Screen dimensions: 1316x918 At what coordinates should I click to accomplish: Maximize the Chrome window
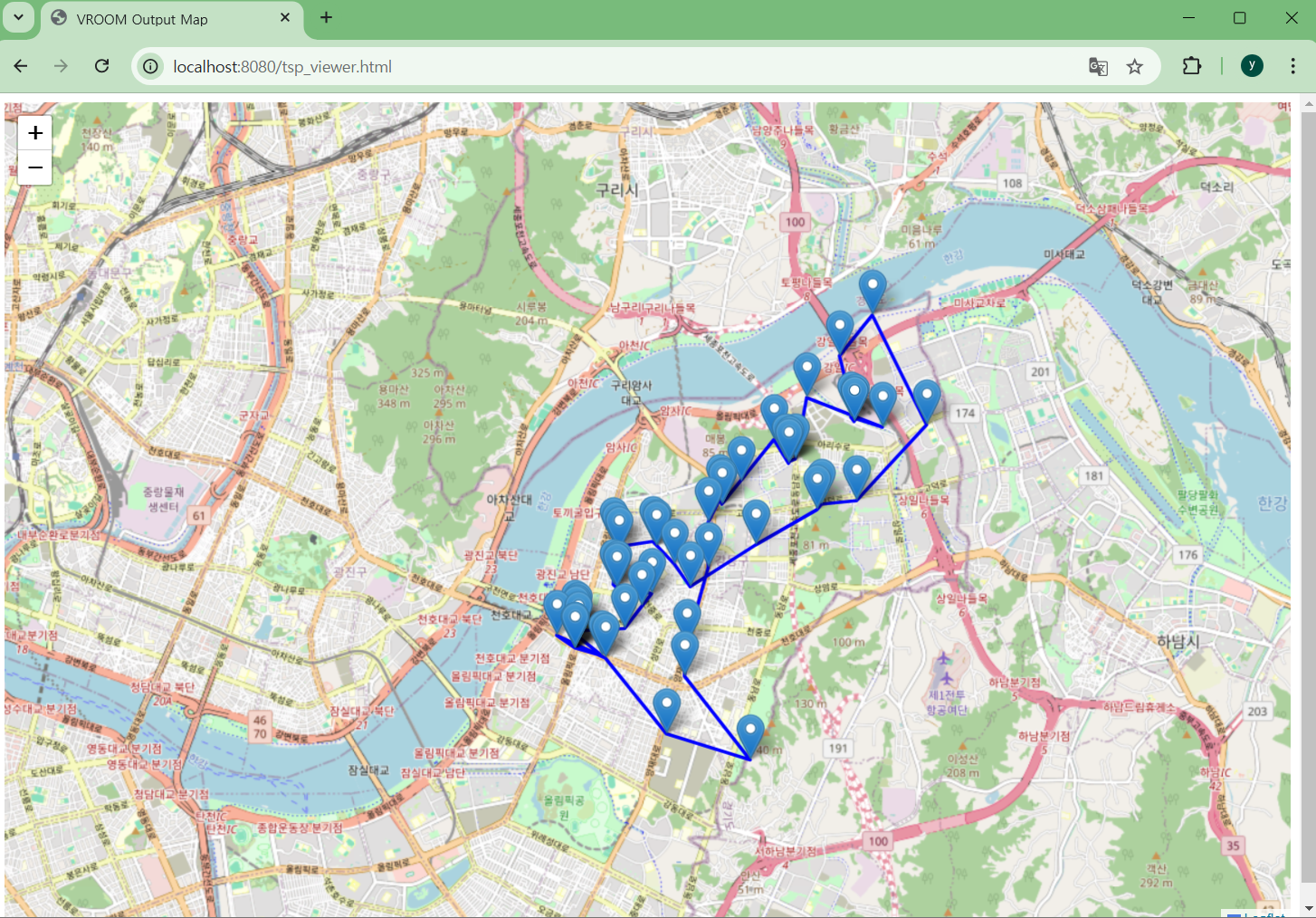click(1240, 18)
